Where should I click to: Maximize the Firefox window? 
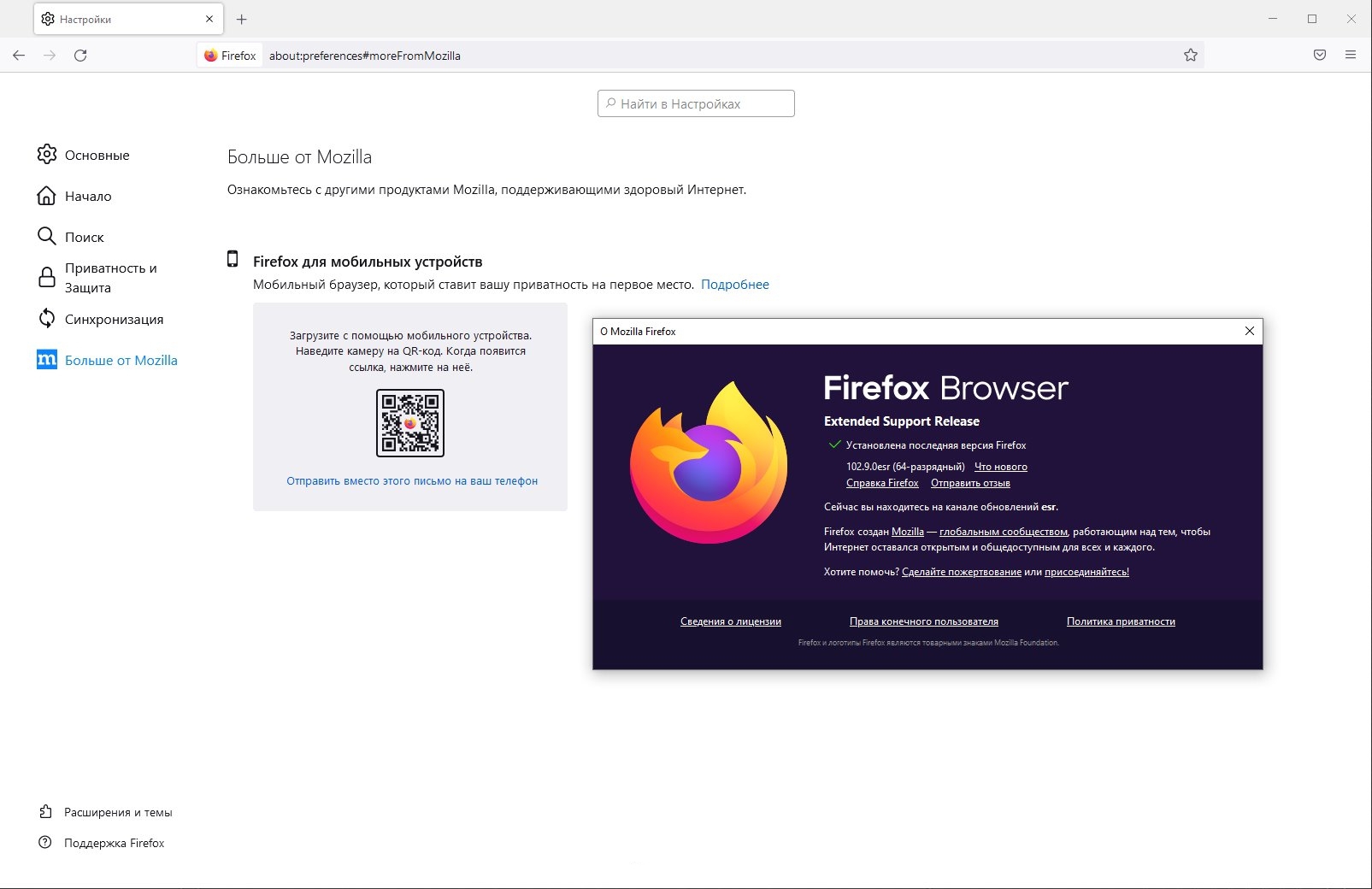pyautogui.click(x=1312, y=19)
